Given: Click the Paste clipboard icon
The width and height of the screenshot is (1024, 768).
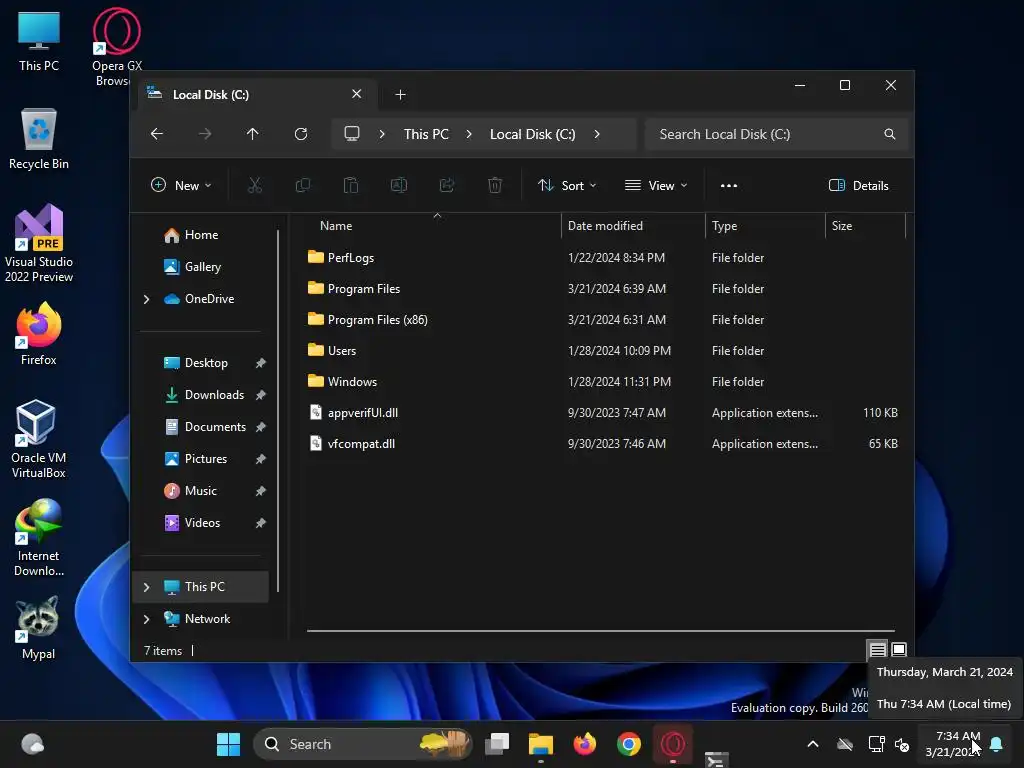Looking at the screenshot, I should click(351, 185).
